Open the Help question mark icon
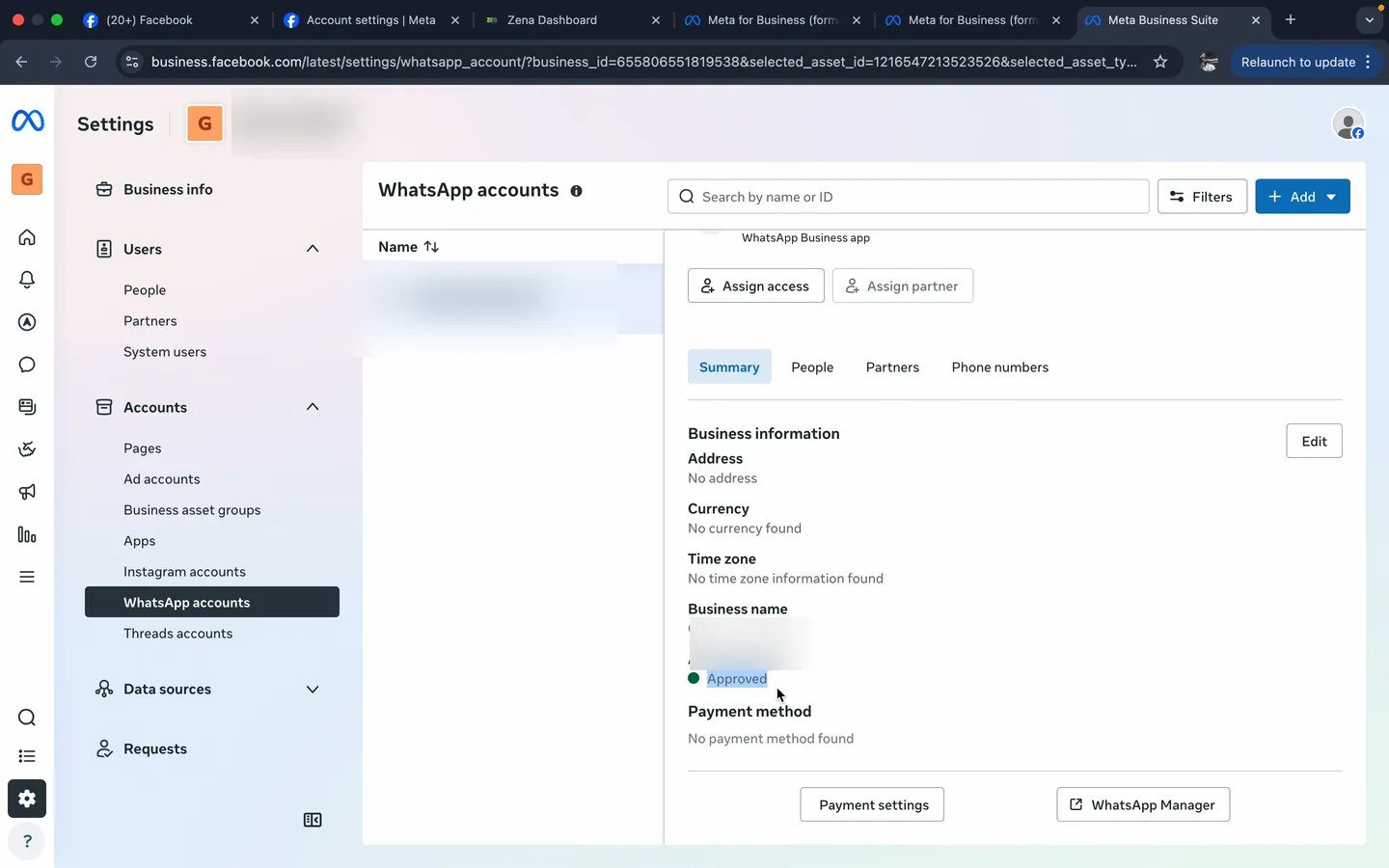Image resolution: width=1389 pixels, height=868 pixels. point(27,841)
